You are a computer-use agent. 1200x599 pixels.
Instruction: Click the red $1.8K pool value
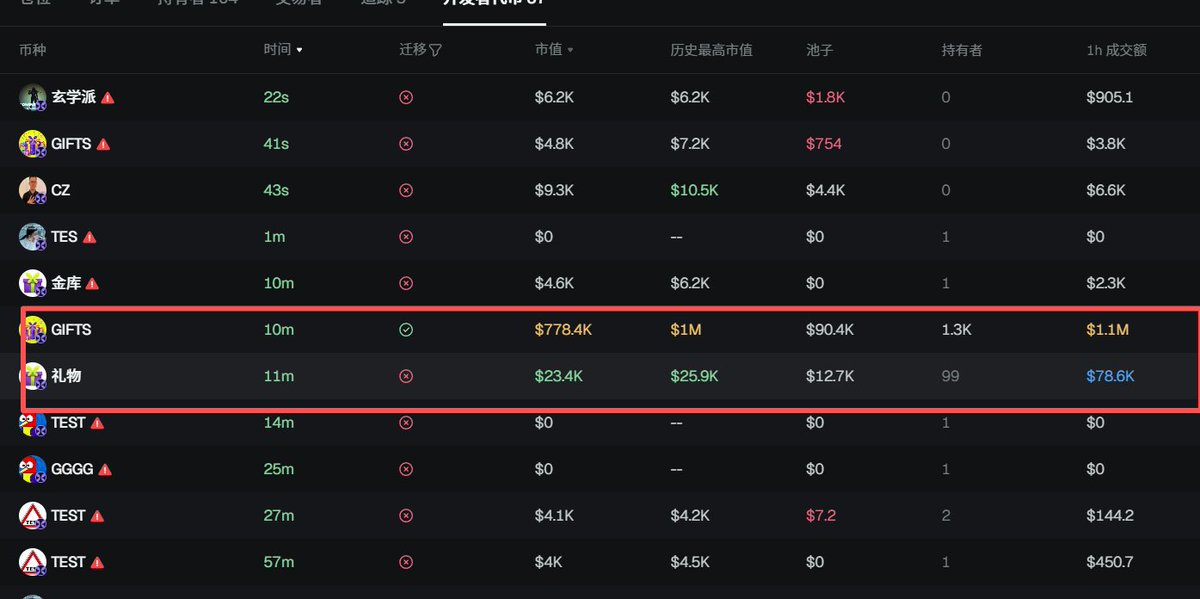(x=825, y=97)
